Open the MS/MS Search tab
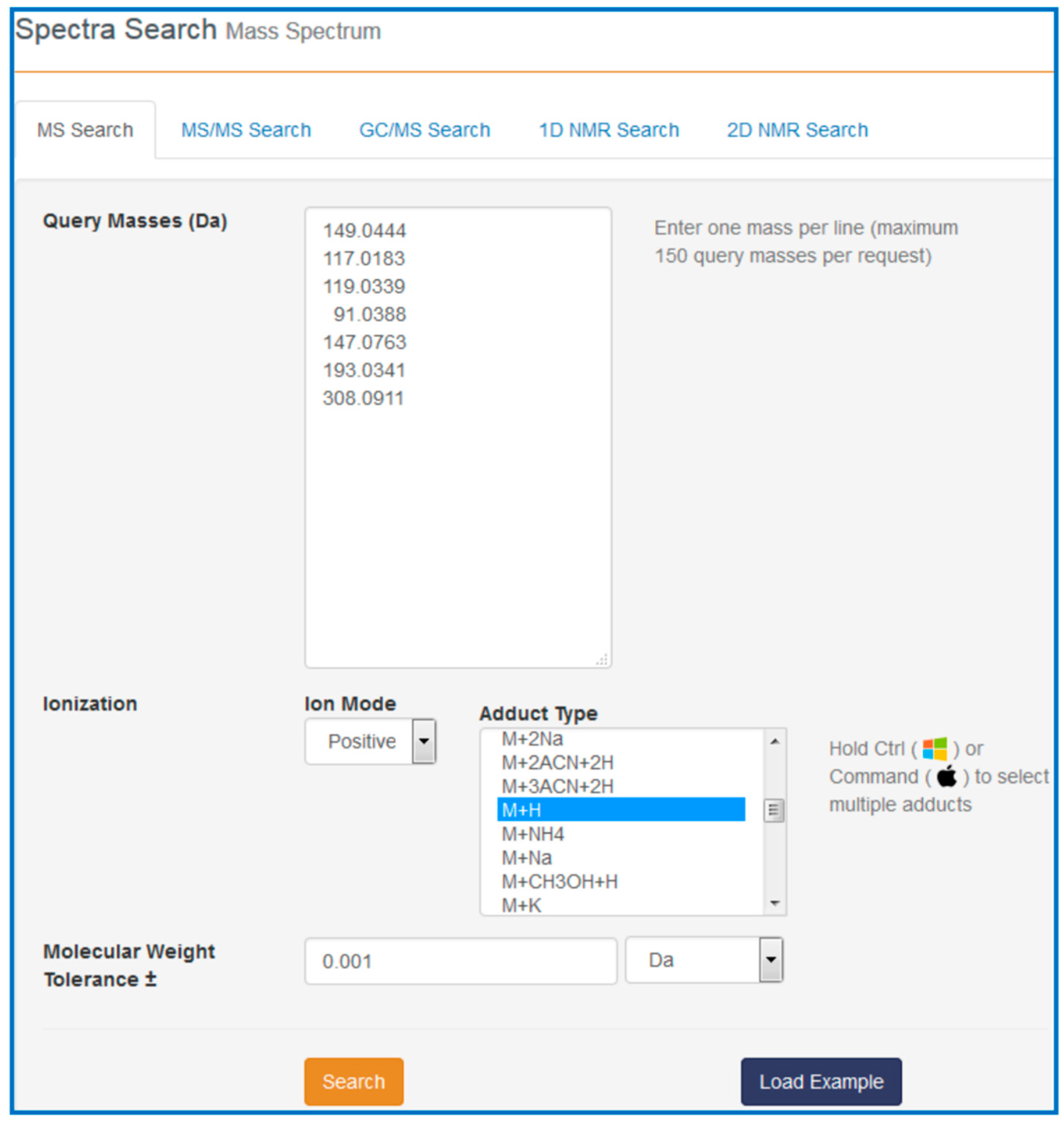This screenshot has height=1126, width=1064. [x=245, y=130]
